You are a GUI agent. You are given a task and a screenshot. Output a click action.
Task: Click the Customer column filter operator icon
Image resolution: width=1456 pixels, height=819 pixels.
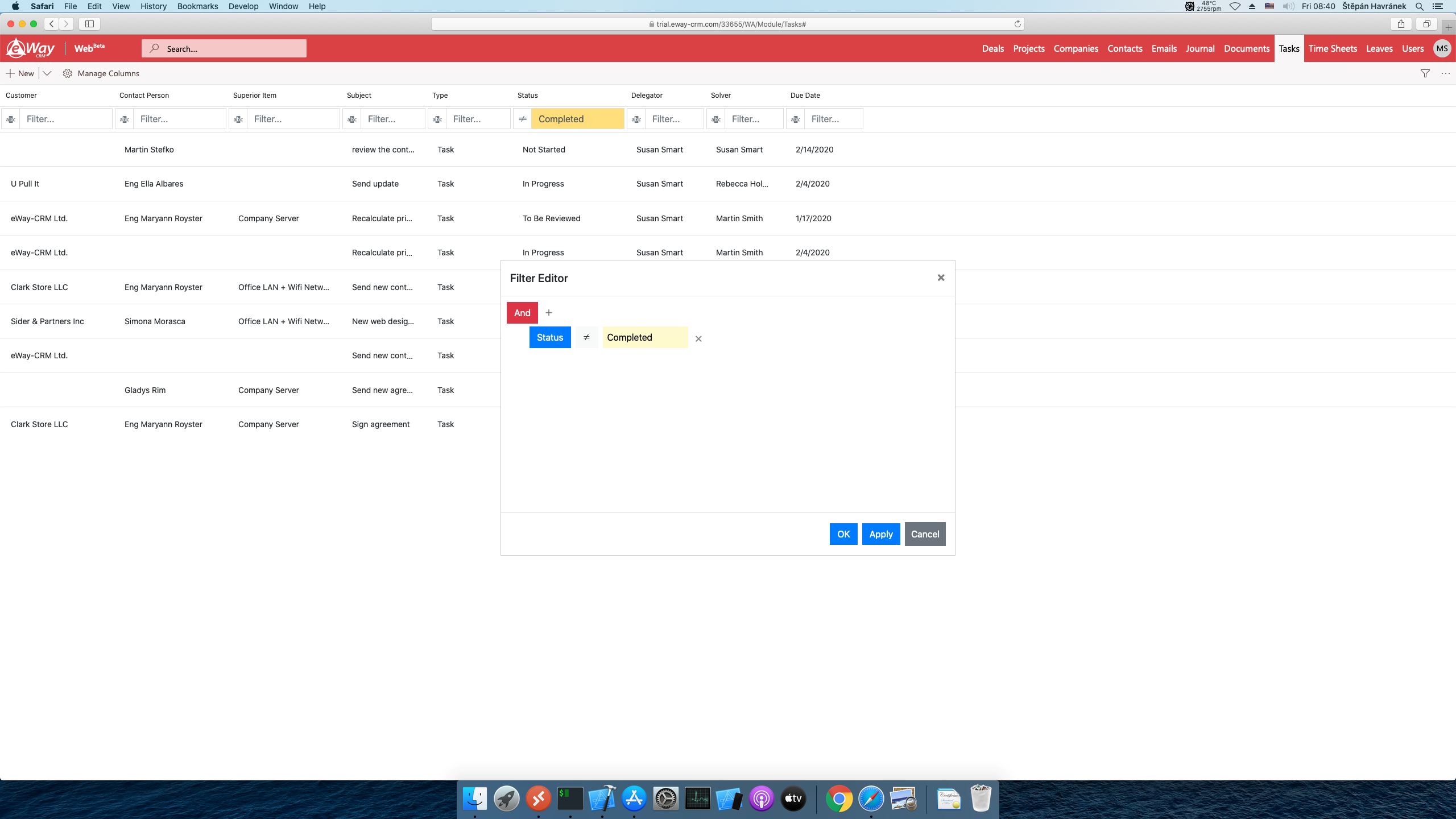(11, 119)
